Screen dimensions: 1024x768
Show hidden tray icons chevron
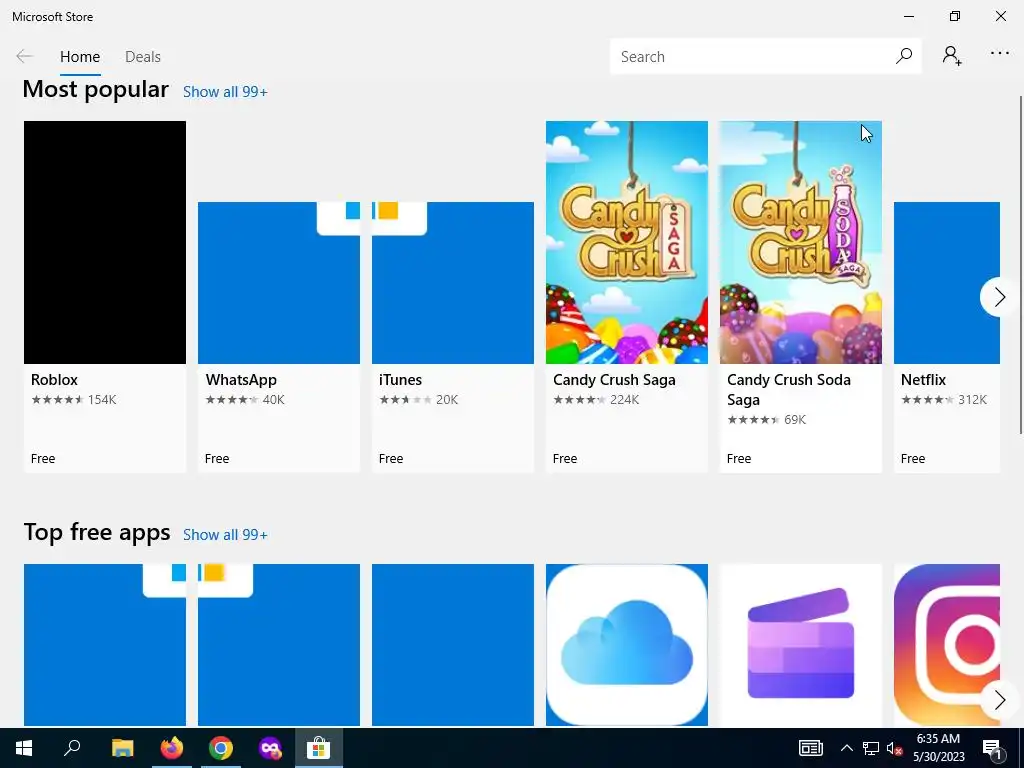846,748
